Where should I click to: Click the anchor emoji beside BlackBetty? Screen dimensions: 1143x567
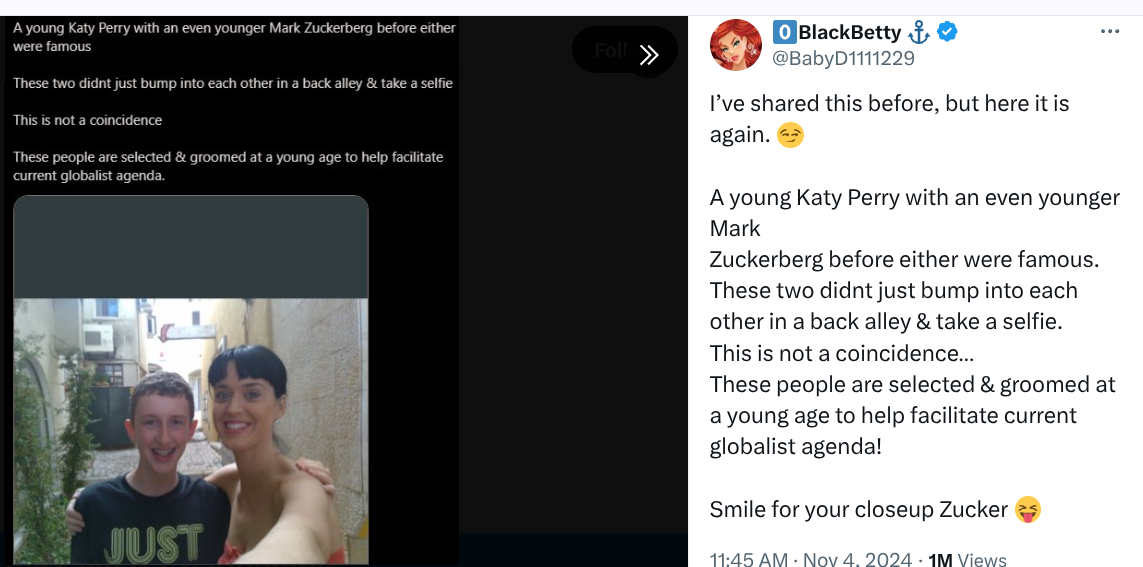tap(919, 32)
